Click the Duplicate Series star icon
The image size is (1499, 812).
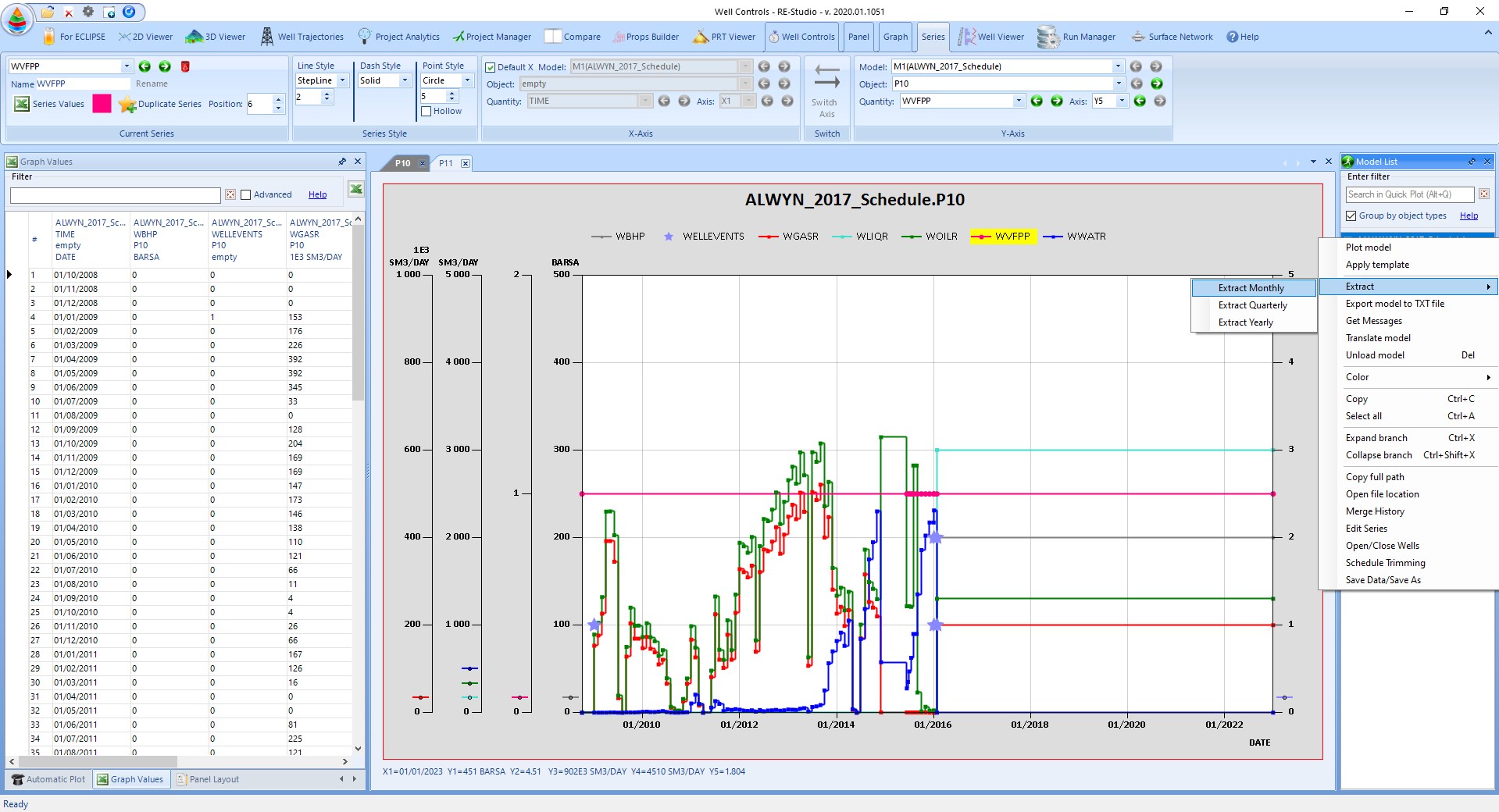[127, 104]
